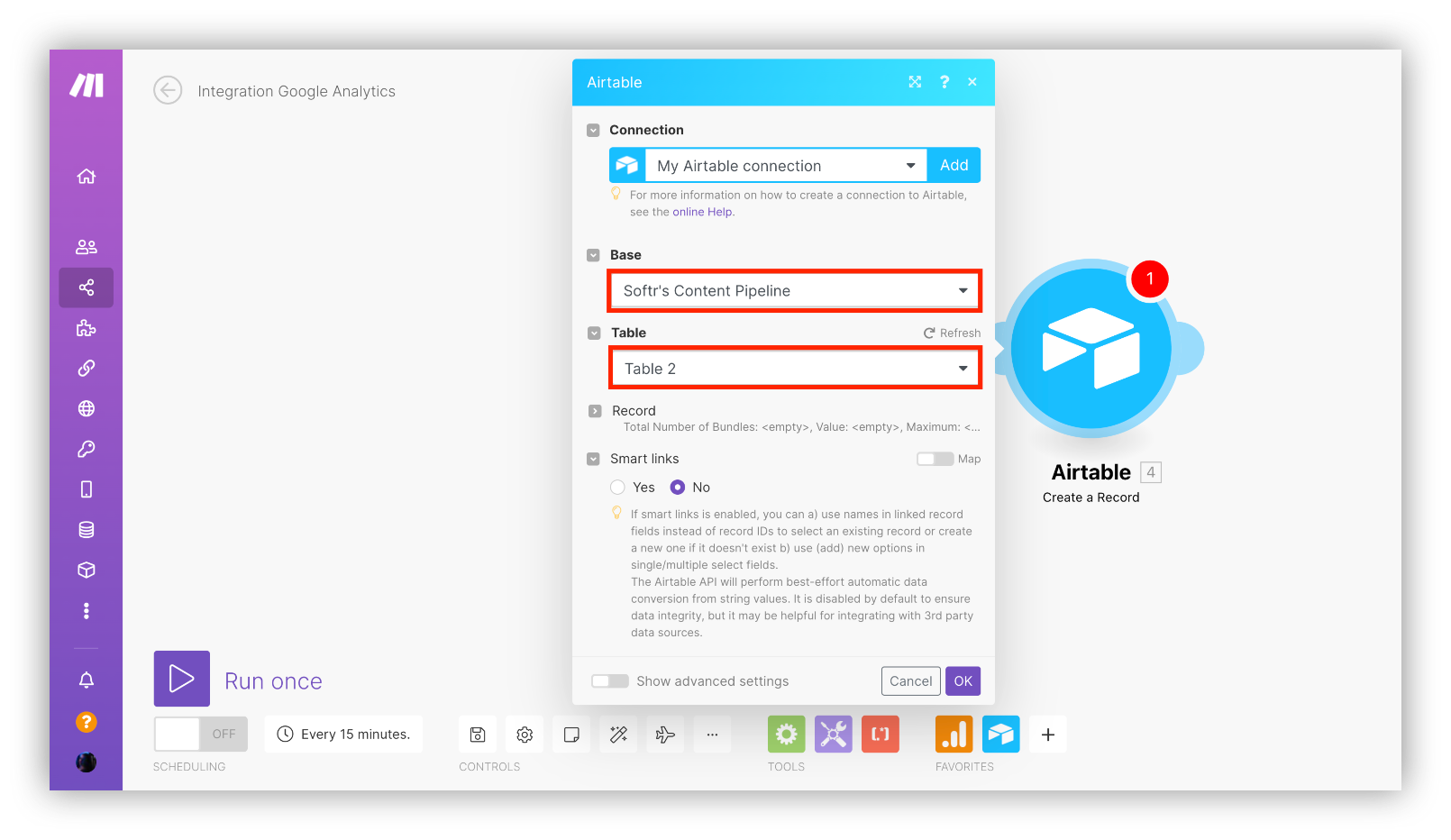The width and height of the screenshot is (1451, 840).
Task: Click the Explain flow airplane icon
Action: (665, 735)
